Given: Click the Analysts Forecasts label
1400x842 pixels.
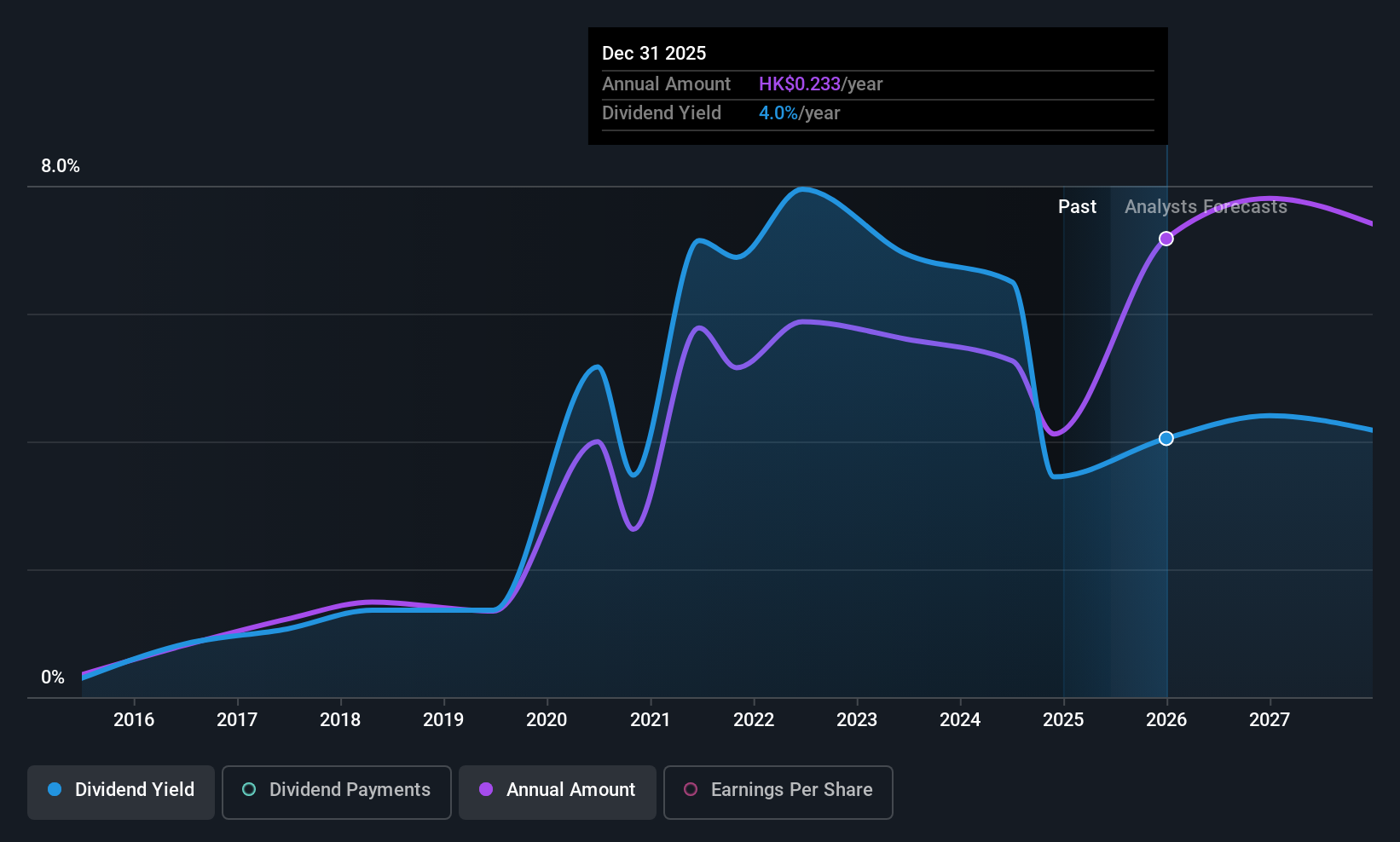Looking at the screenshot, I should (1206, 206).
